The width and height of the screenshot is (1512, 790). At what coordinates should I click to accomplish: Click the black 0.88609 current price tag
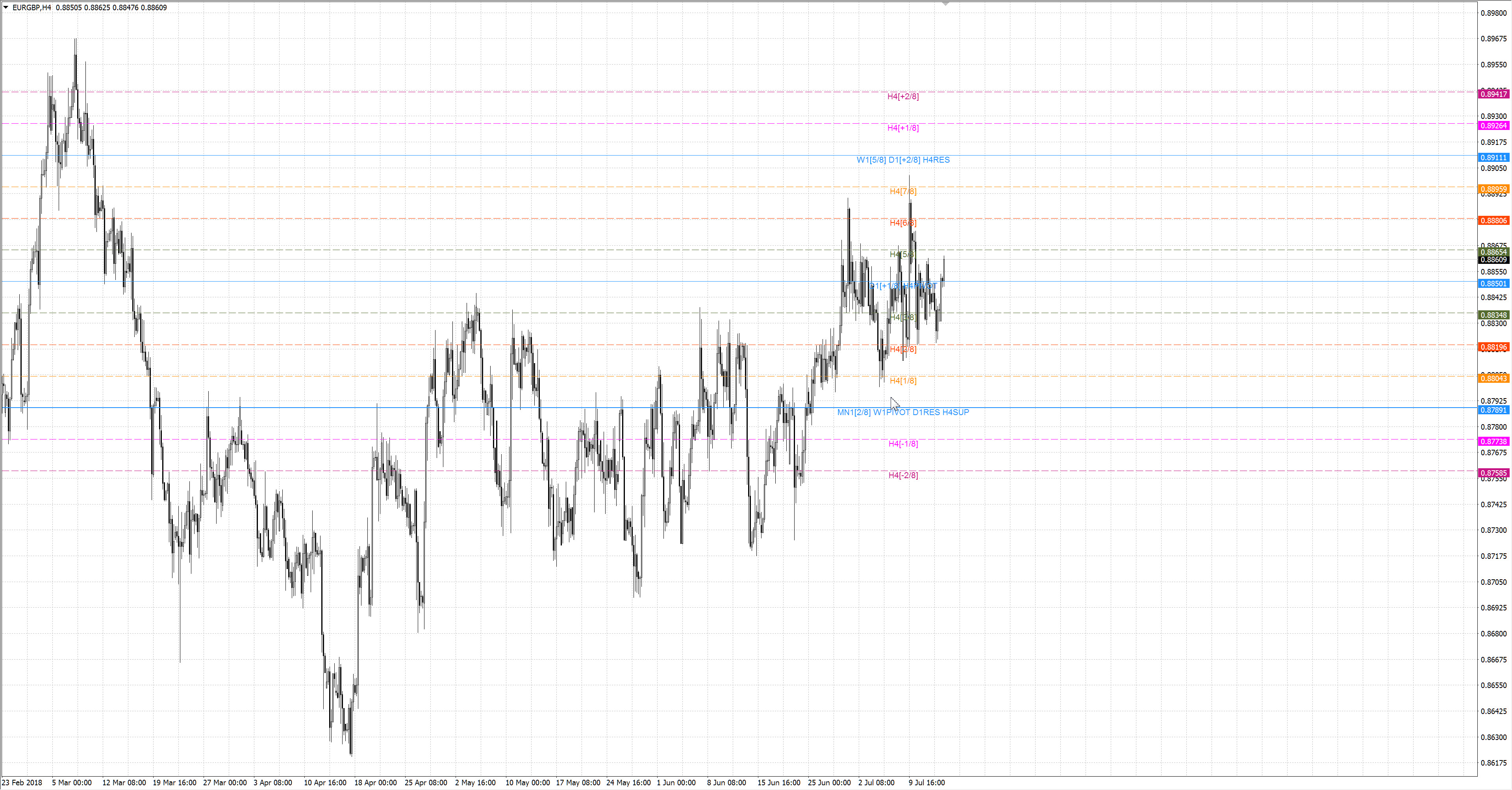[1493, 260]
